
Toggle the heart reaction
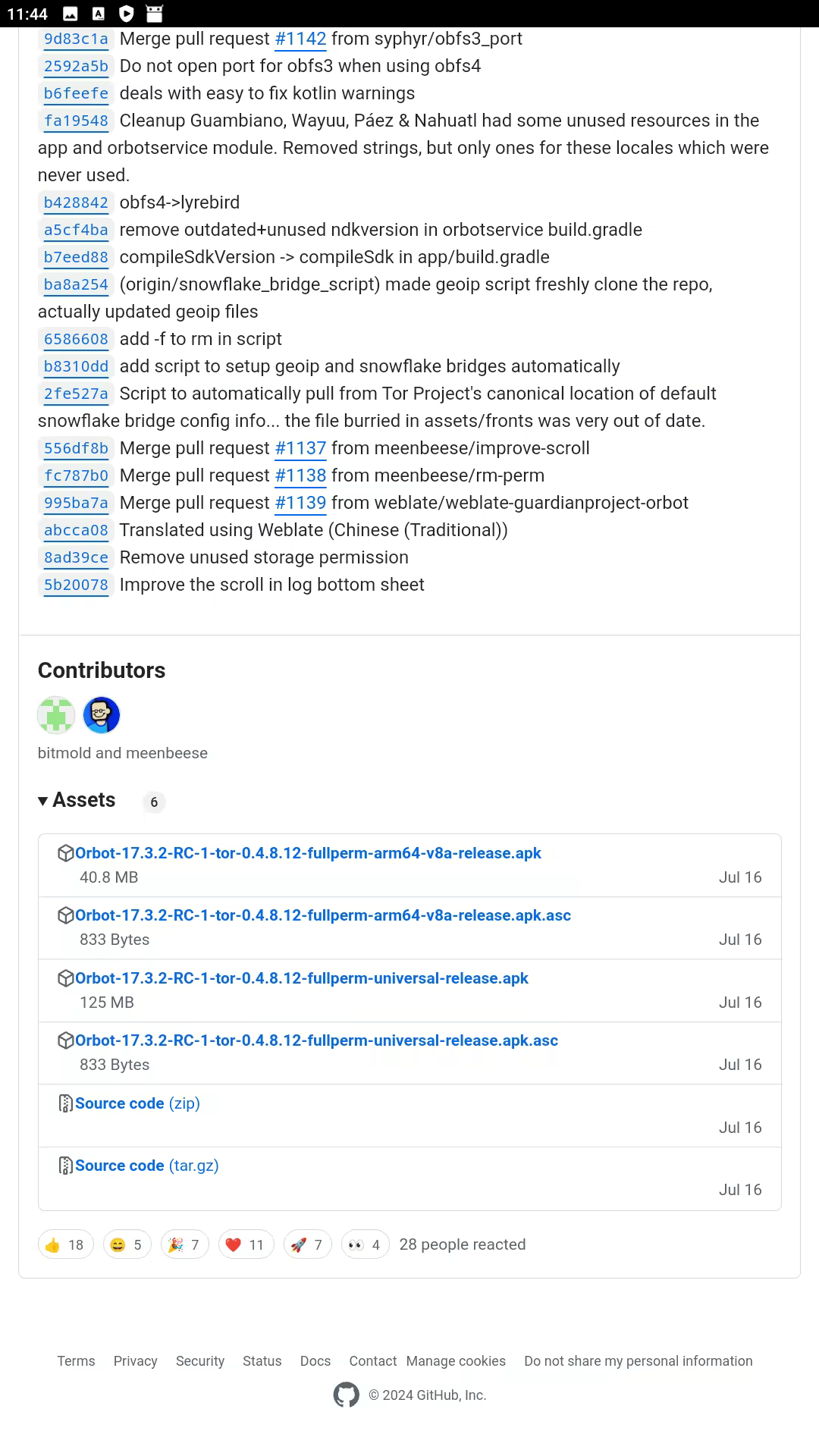244,1244
